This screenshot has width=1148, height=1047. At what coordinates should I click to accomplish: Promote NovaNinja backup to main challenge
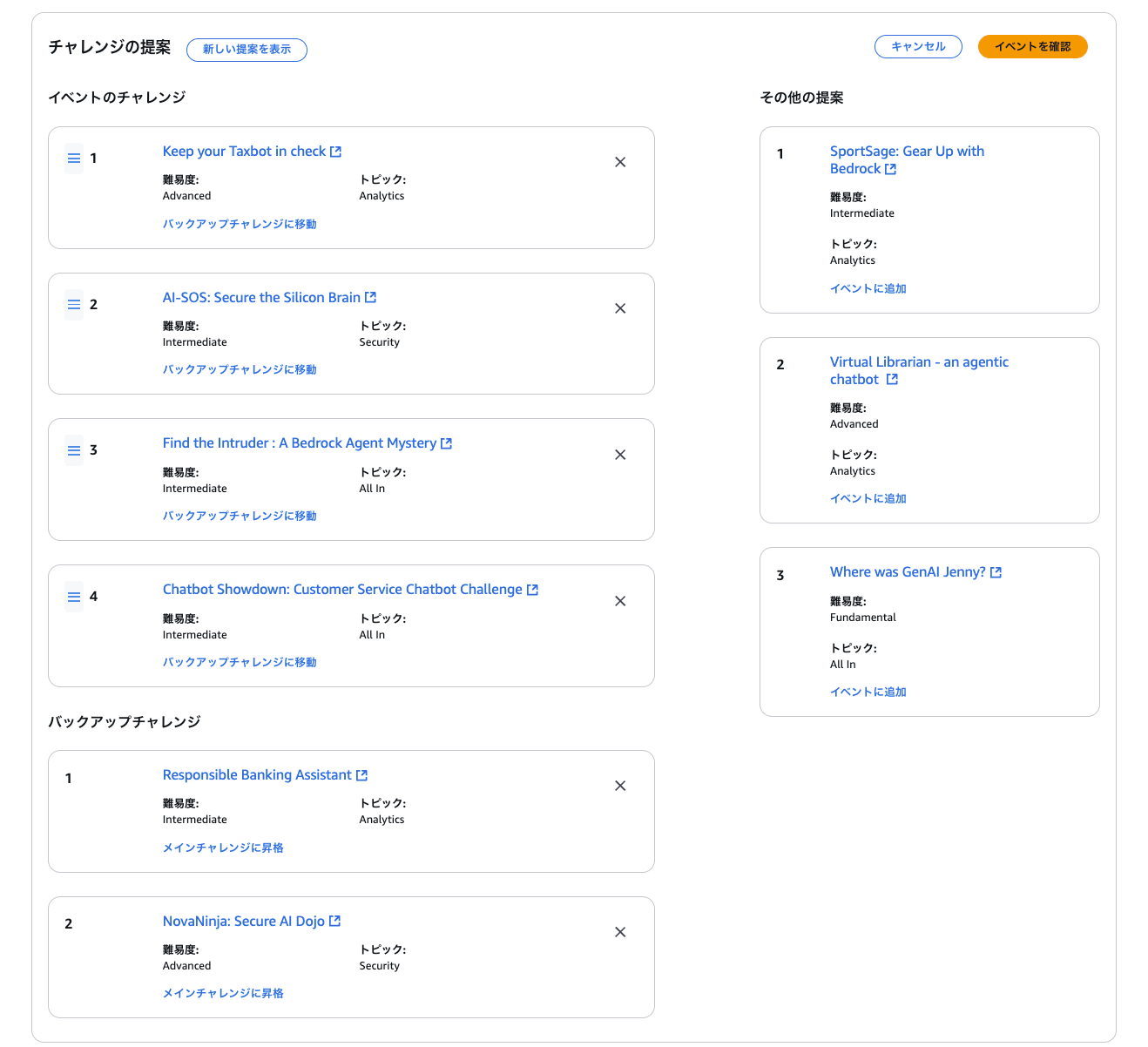(x=223, y=994)
